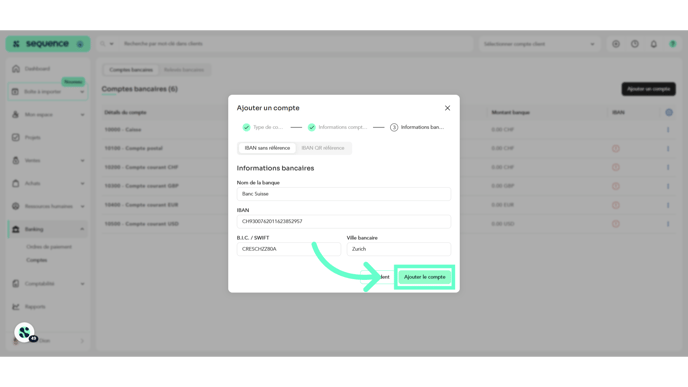Click IBAN warning icon for Compte courant CHF
This screenshot has height=387, width=688.
[x=616, y=168]
